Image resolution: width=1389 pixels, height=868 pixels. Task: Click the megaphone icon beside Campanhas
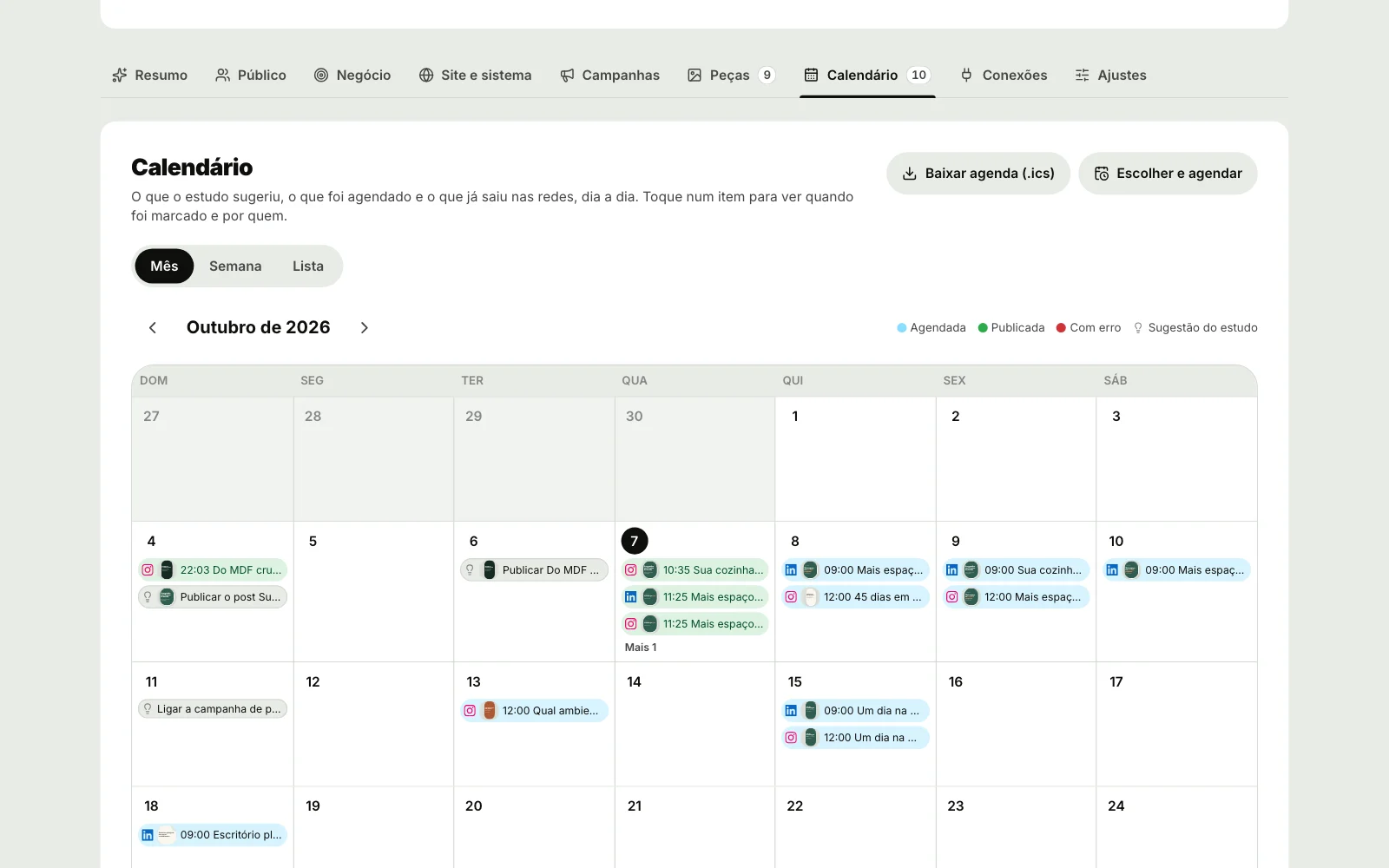click(x=567, y=76)
